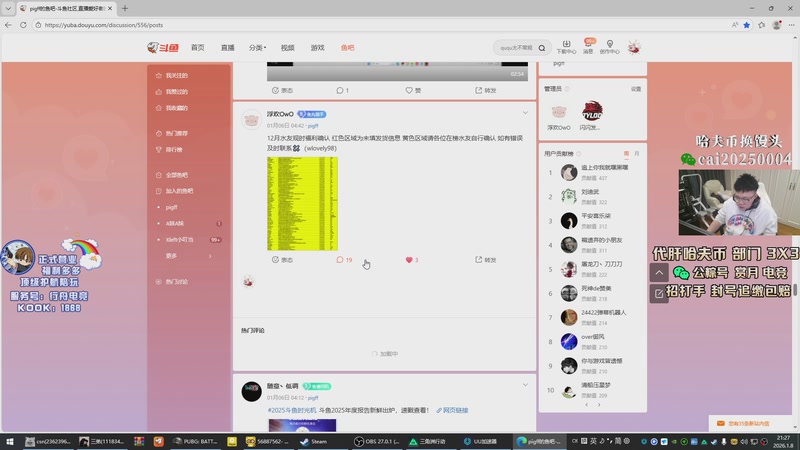Bookmark page with the star icon
Image resolution: width=800 pixels, height=450 pixels.
coord(746,24)
